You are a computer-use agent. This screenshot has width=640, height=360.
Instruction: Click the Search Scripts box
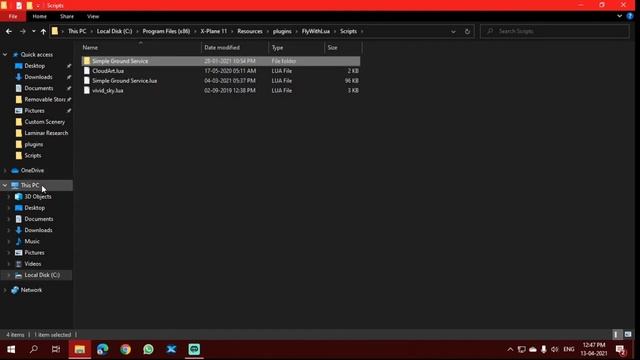click(x=555, y=31)
